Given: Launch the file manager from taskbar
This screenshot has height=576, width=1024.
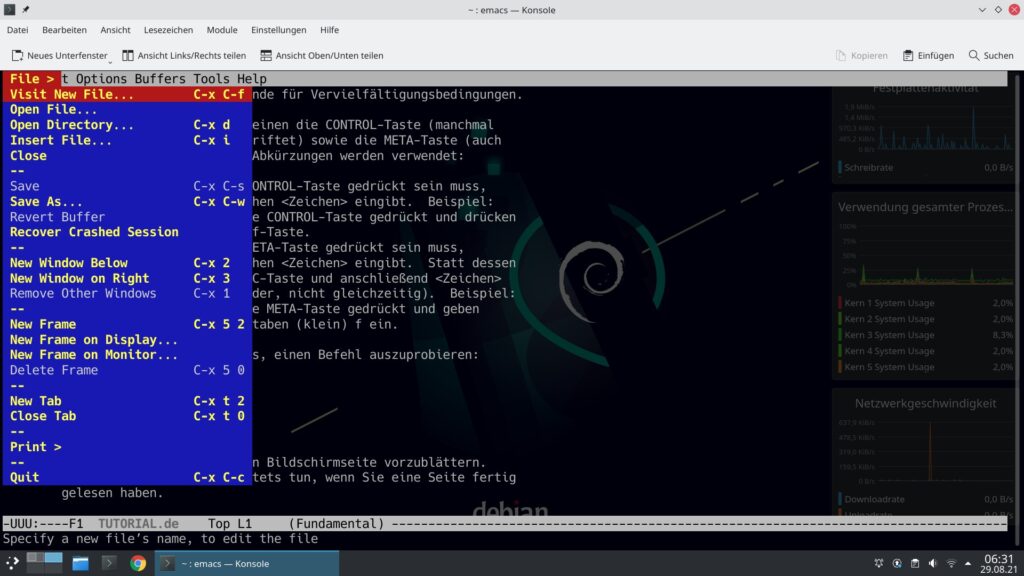Looking at the screenshot, I should pos(80,563).
